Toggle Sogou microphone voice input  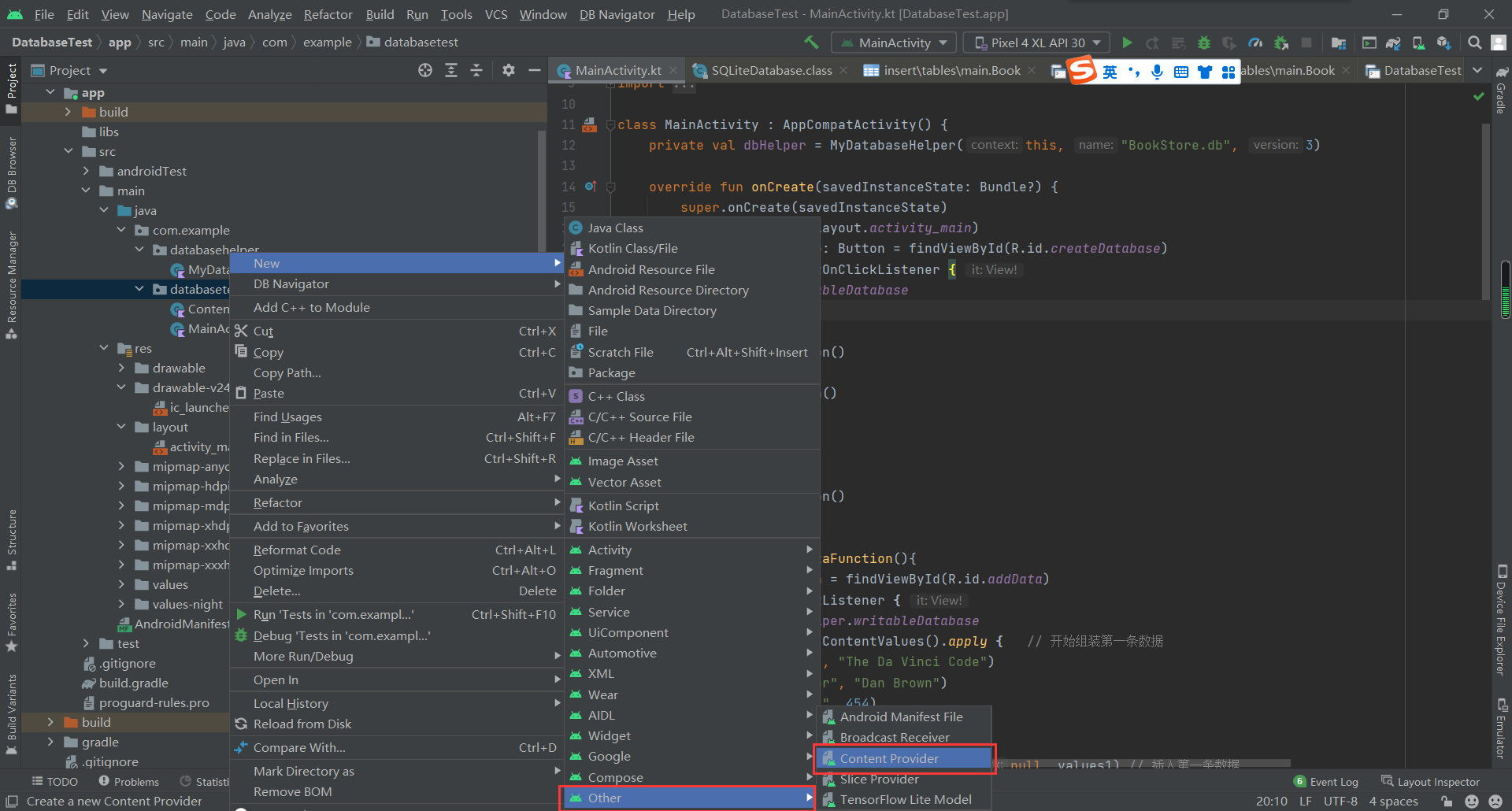coord(1157,72)
